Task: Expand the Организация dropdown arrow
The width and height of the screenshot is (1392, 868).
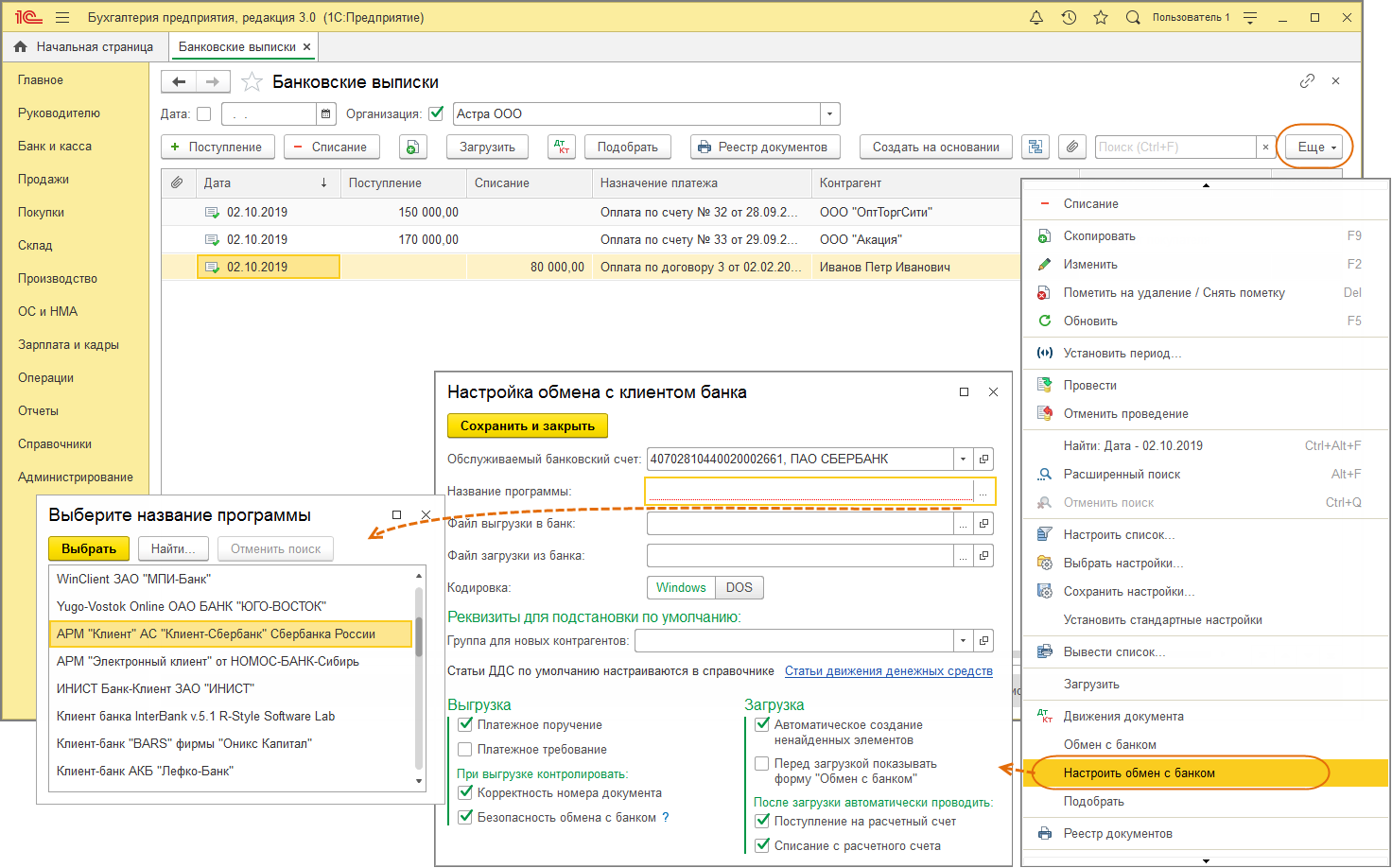Action: tap(829, 113)
